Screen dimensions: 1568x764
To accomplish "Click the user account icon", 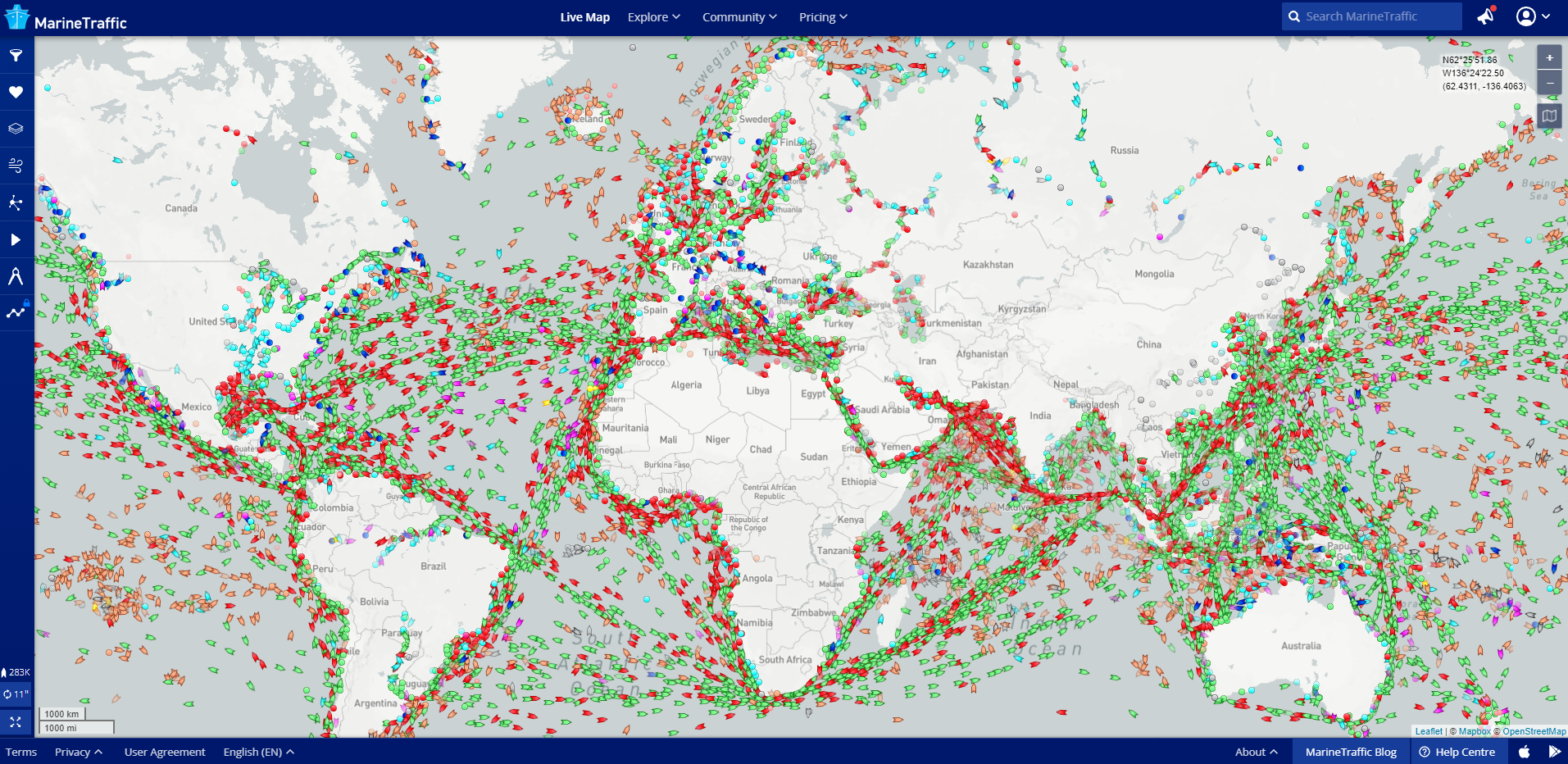I will 1526,16.
